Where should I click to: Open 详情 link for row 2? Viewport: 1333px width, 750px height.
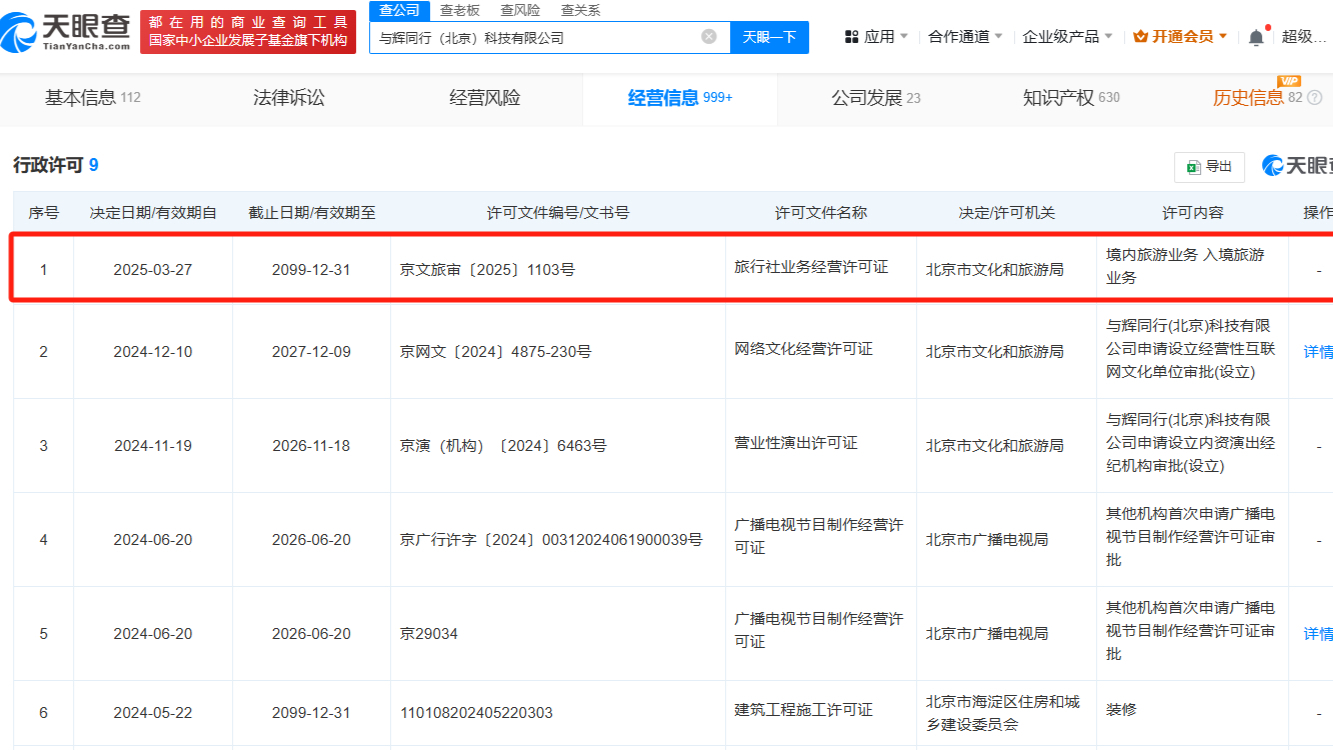1318,351
